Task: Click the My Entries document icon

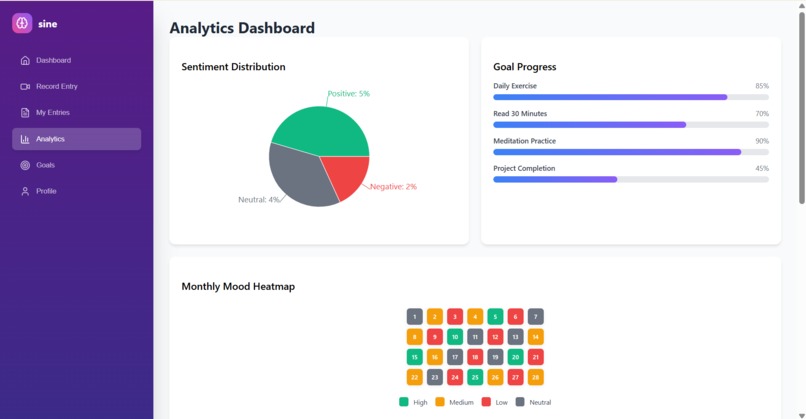Action: tap(25, 113)
